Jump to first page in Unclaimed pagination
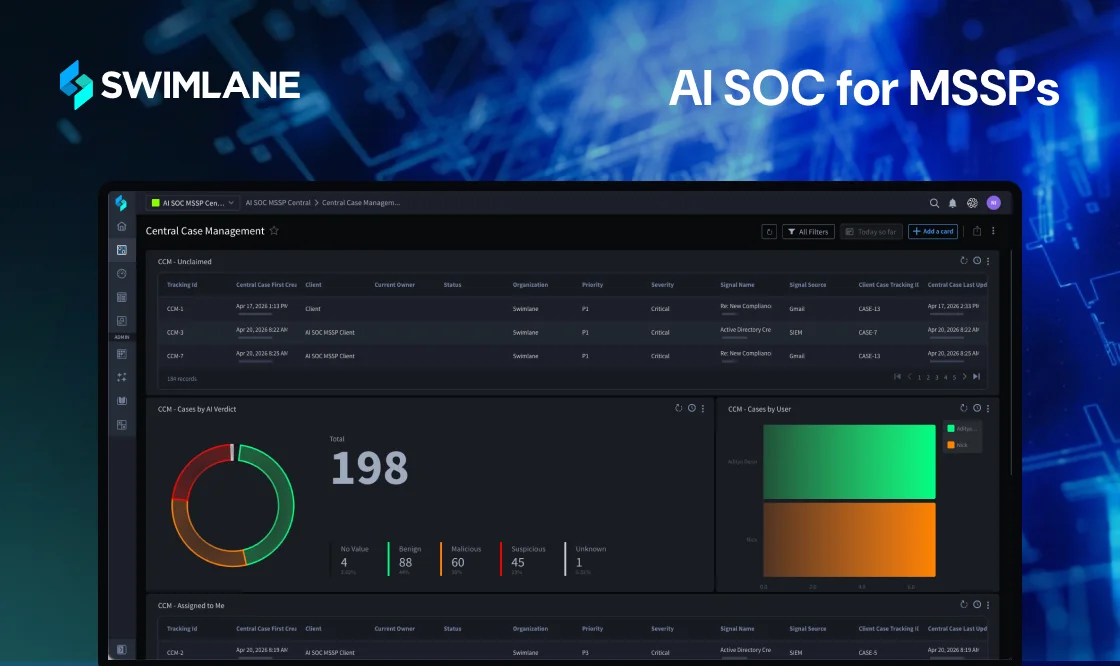Screen dimensions: 1120x666 [897, 377]
